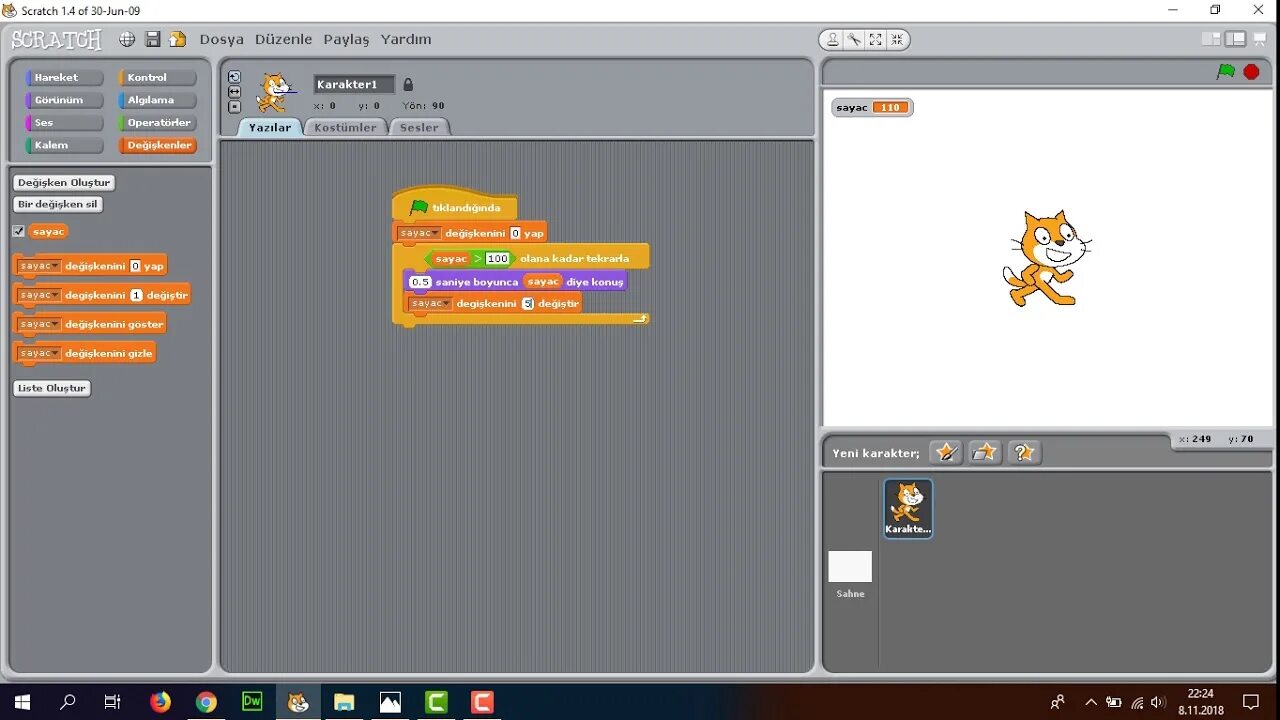This screenshot has height=720, width=1280.
Task: Set rotation style to can rotate
Action: tap(234, 77)
